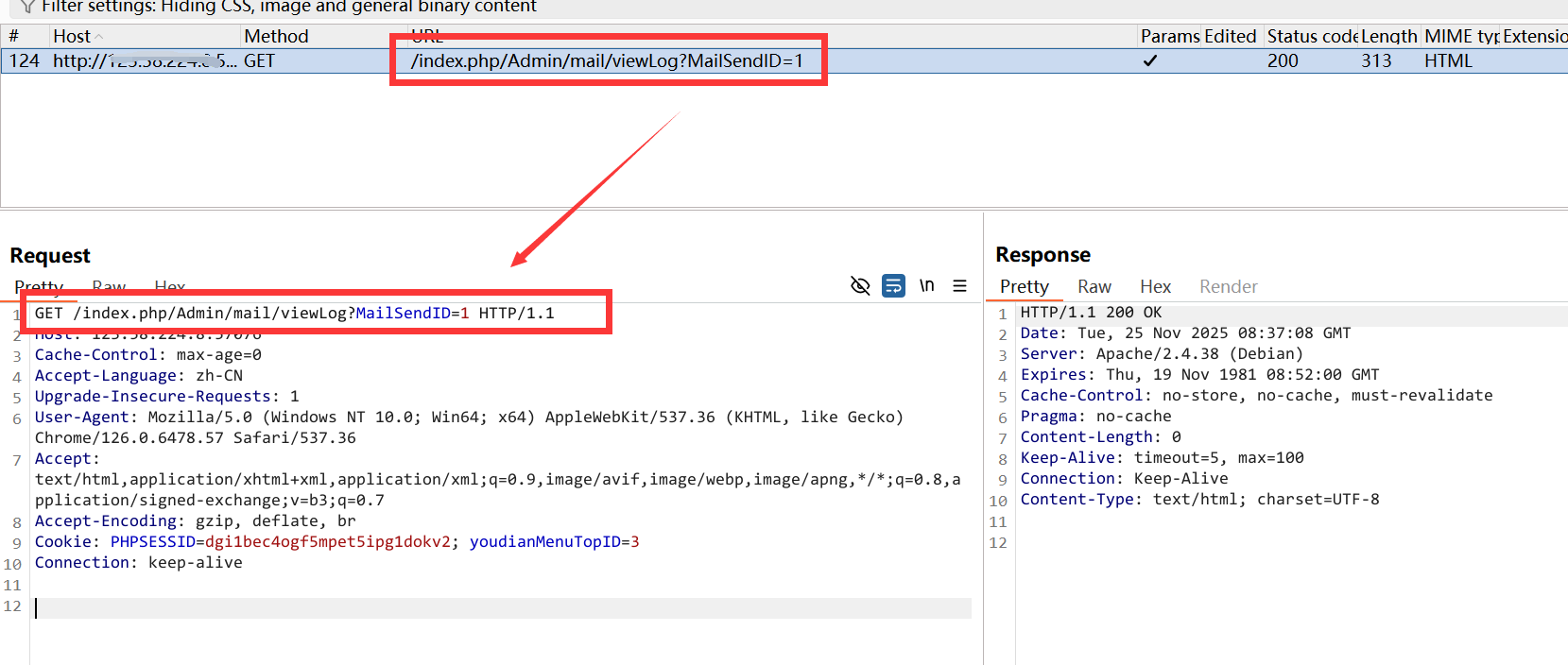The width and height of the screenshot is (1568, 665).
Task: Click the PHPSESSID cookie value
Action: point(328,541)
